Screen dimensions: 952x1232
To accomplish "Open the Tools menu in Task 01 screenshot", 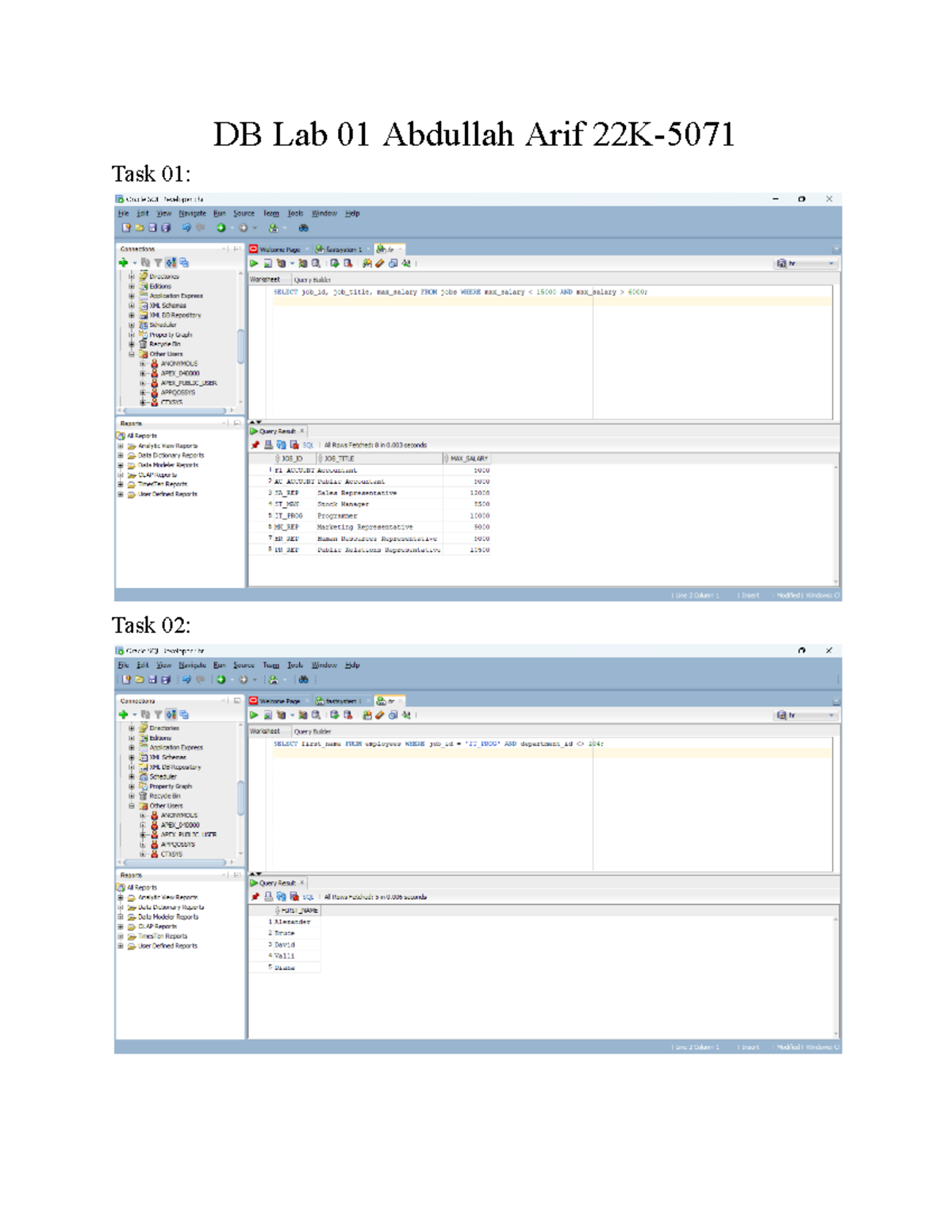I will pos(295,213).
